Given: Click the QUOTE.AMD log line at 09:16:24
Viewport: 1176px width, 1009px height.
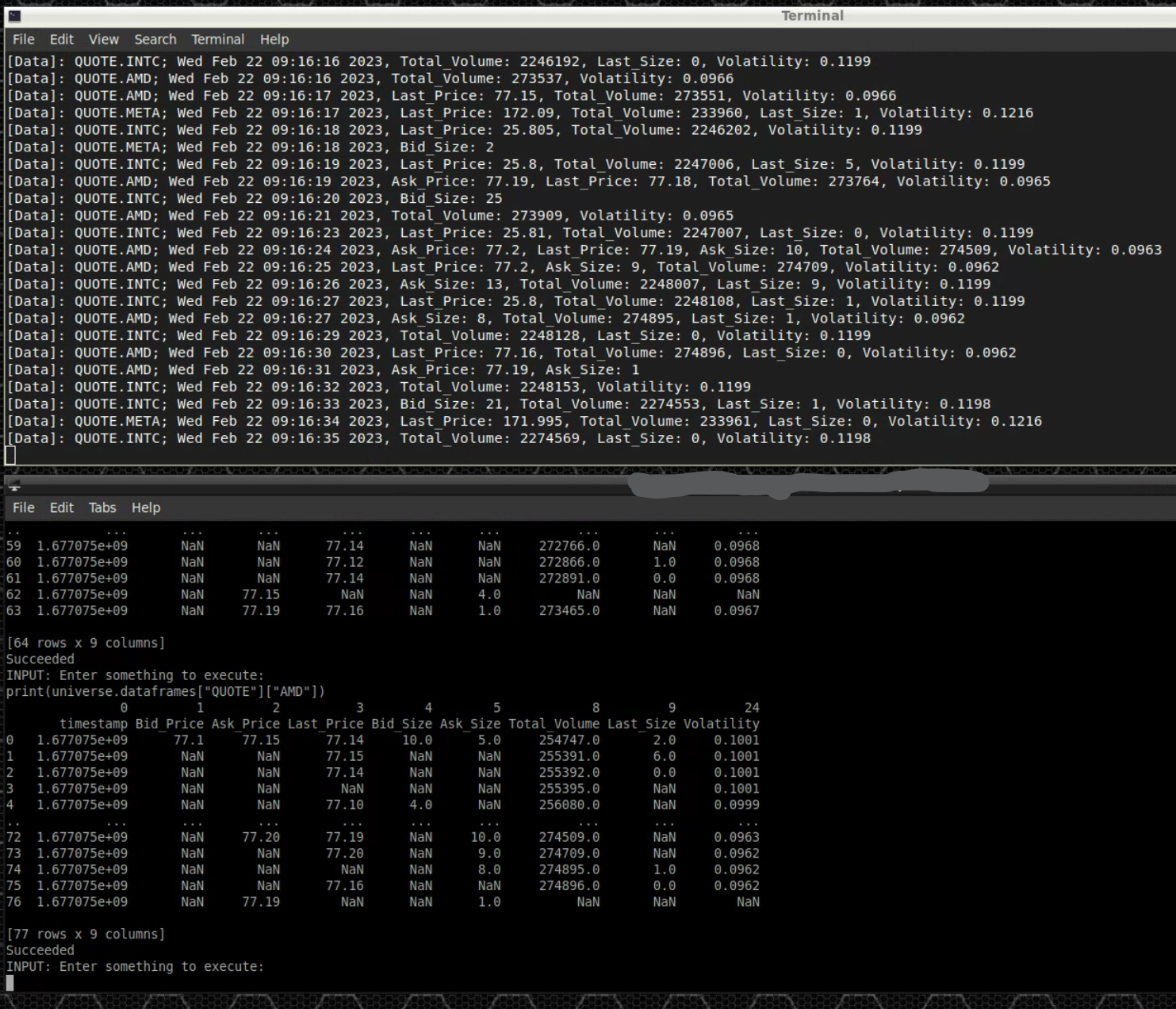Looking at the screenshot, I should 584,250.
